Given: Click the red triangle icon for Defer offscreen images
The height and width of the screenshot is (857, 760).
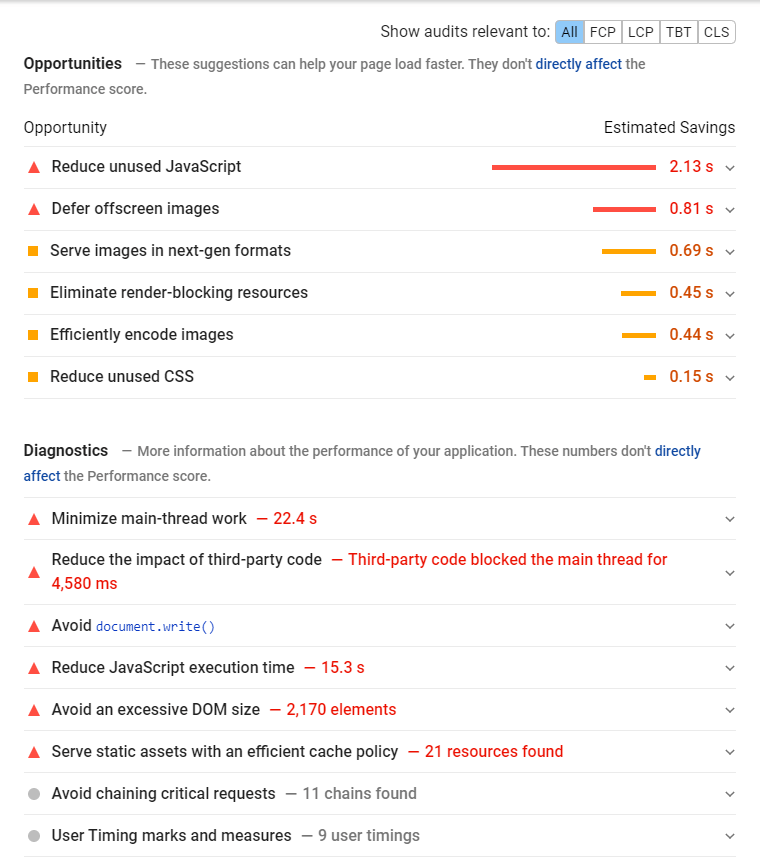Looking at the screenshot, I should click(34, 209).
